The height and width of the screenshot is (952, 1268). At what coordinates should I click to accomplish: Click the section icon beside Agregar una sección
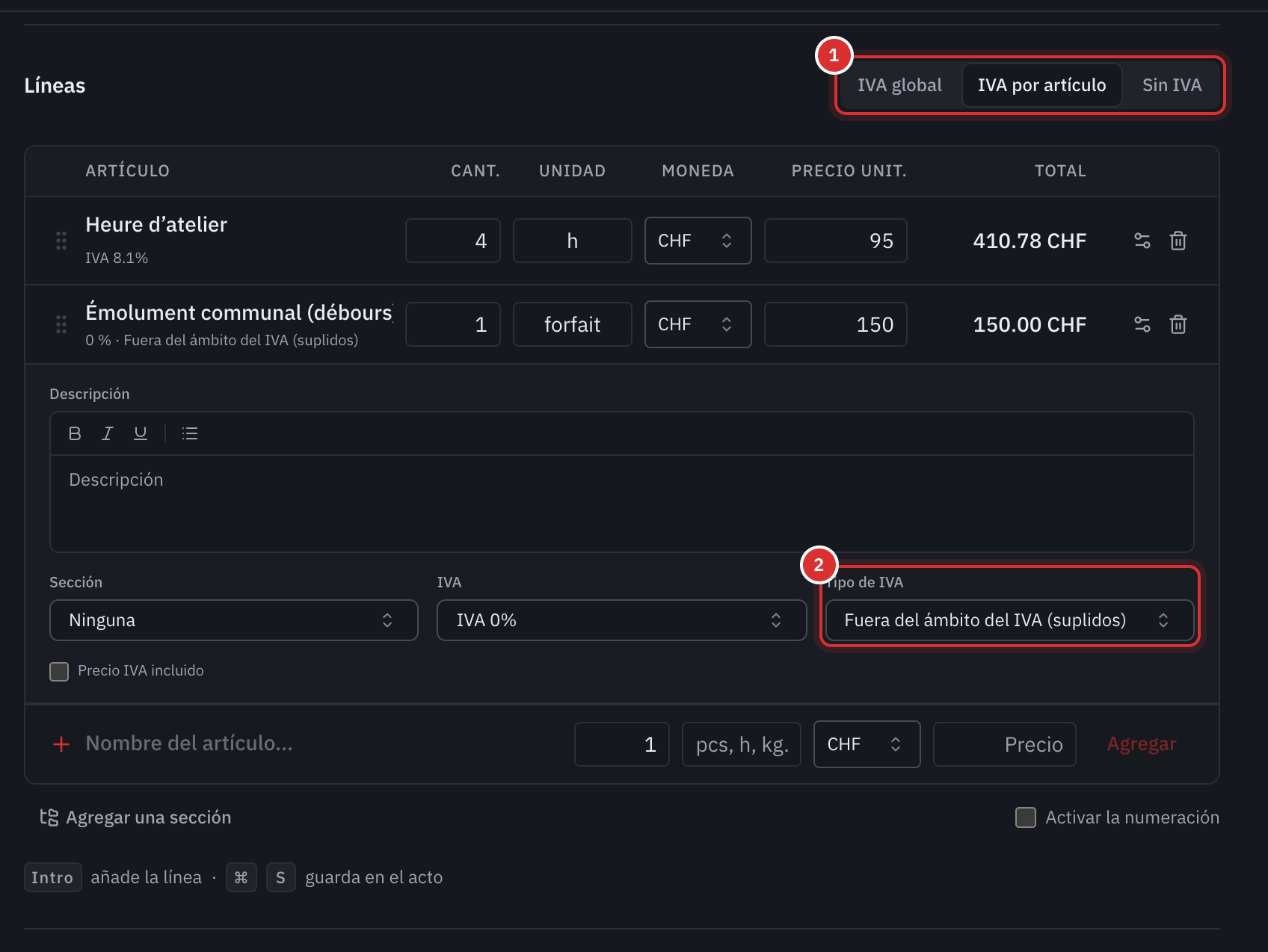tap(49, 817)
